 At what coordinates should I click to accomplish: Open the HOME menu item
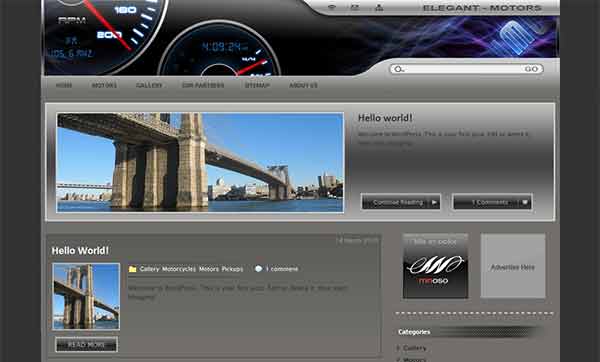pyautogui.click(x=64, y=85)
